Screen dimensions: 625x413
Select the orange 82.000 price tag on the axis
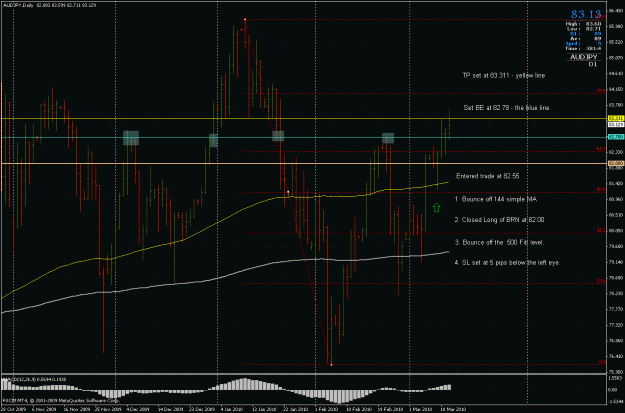(616, 163)
